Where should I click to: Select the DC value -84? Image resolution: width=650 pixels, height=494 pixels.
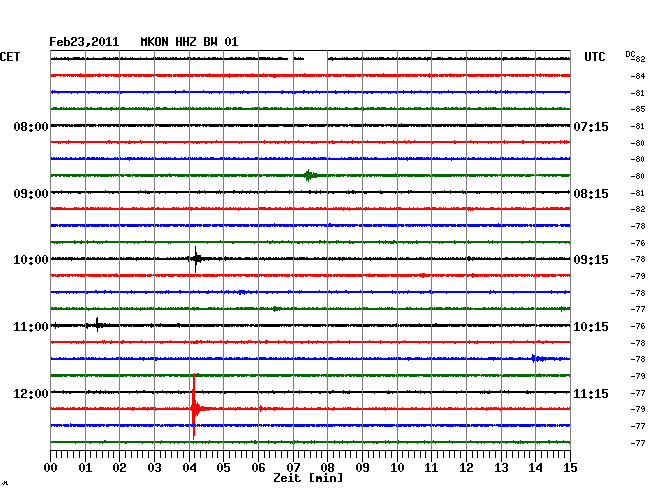click(x=638, y=76)
